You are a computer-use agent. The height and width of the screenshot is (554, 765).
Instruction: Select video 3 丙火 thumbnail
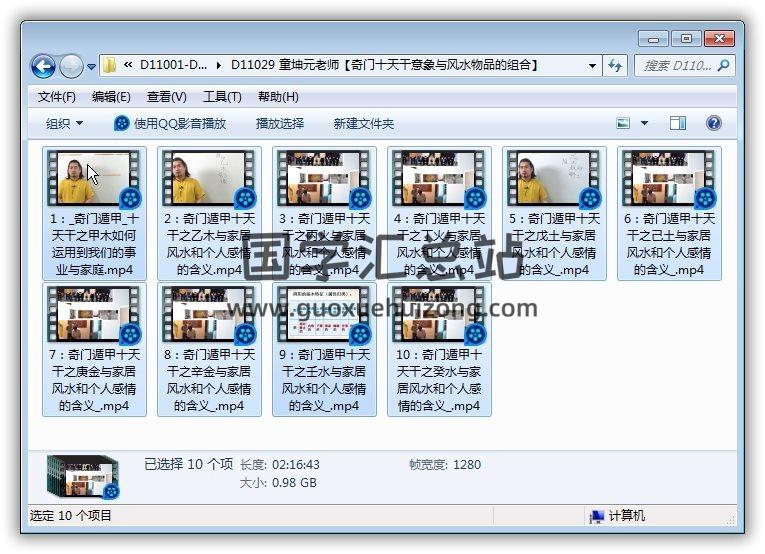point(324,178)
